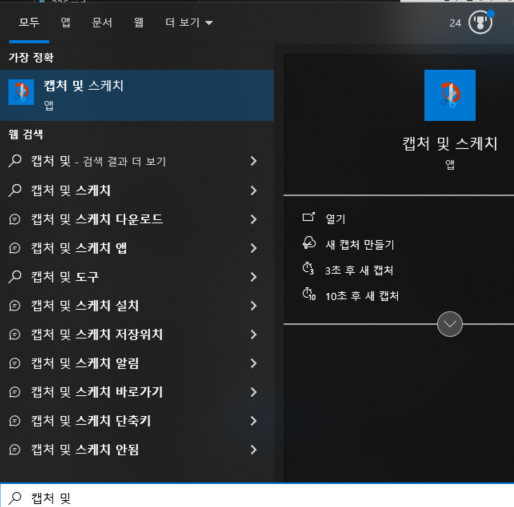
Task: Choose 10초 후 새 캡처
Action: coord(362,296)
